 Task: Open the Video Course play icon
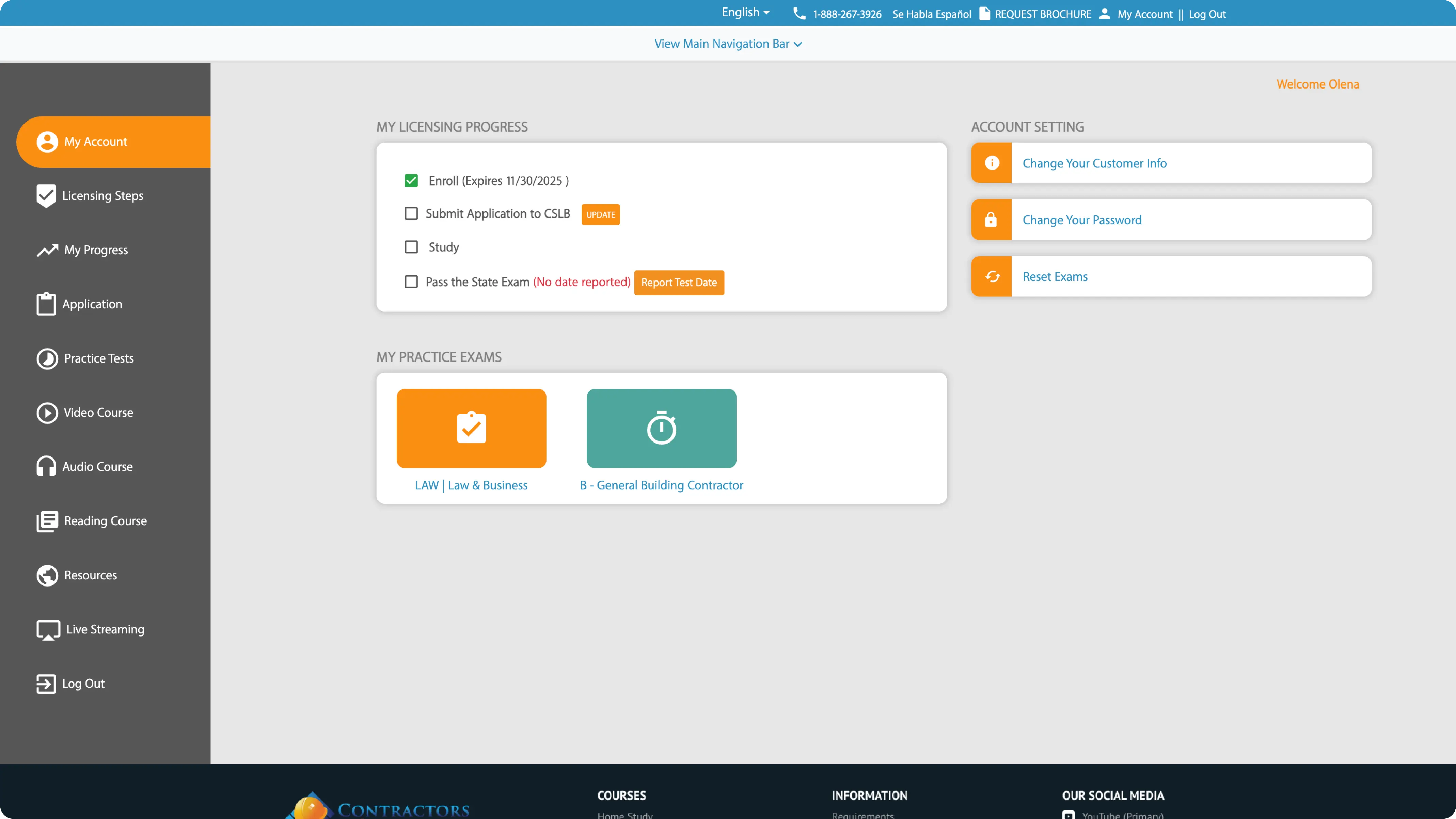(x=46, y=413)
